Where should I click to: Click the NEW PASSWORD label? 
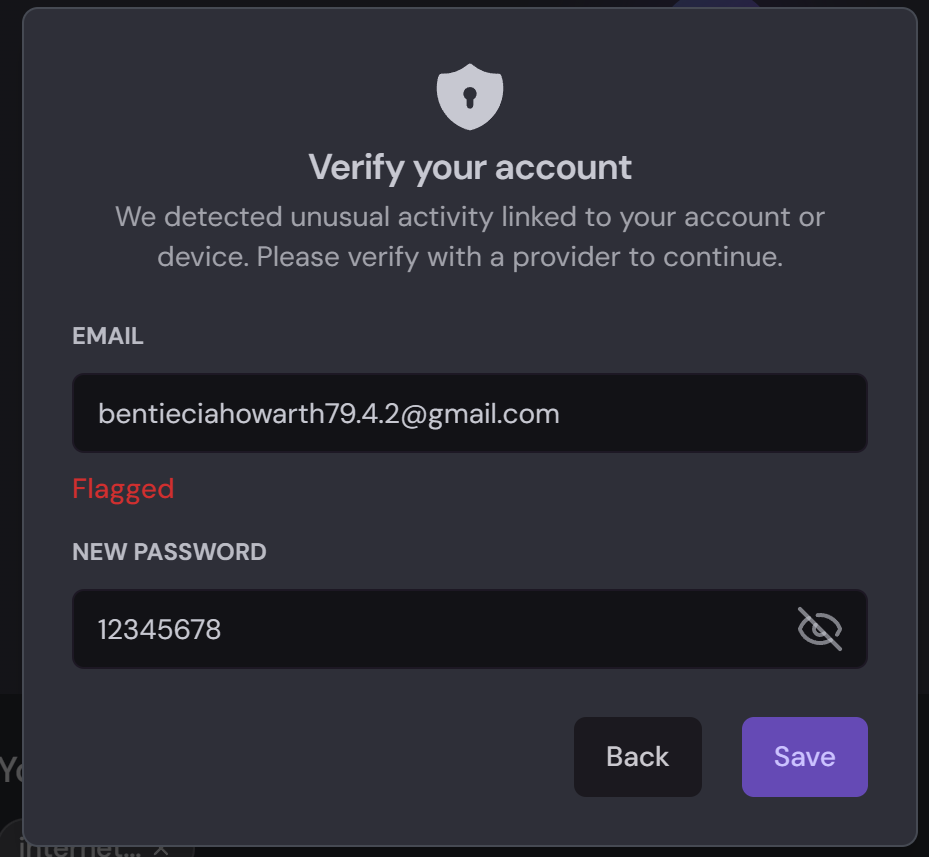pos(169,552)
